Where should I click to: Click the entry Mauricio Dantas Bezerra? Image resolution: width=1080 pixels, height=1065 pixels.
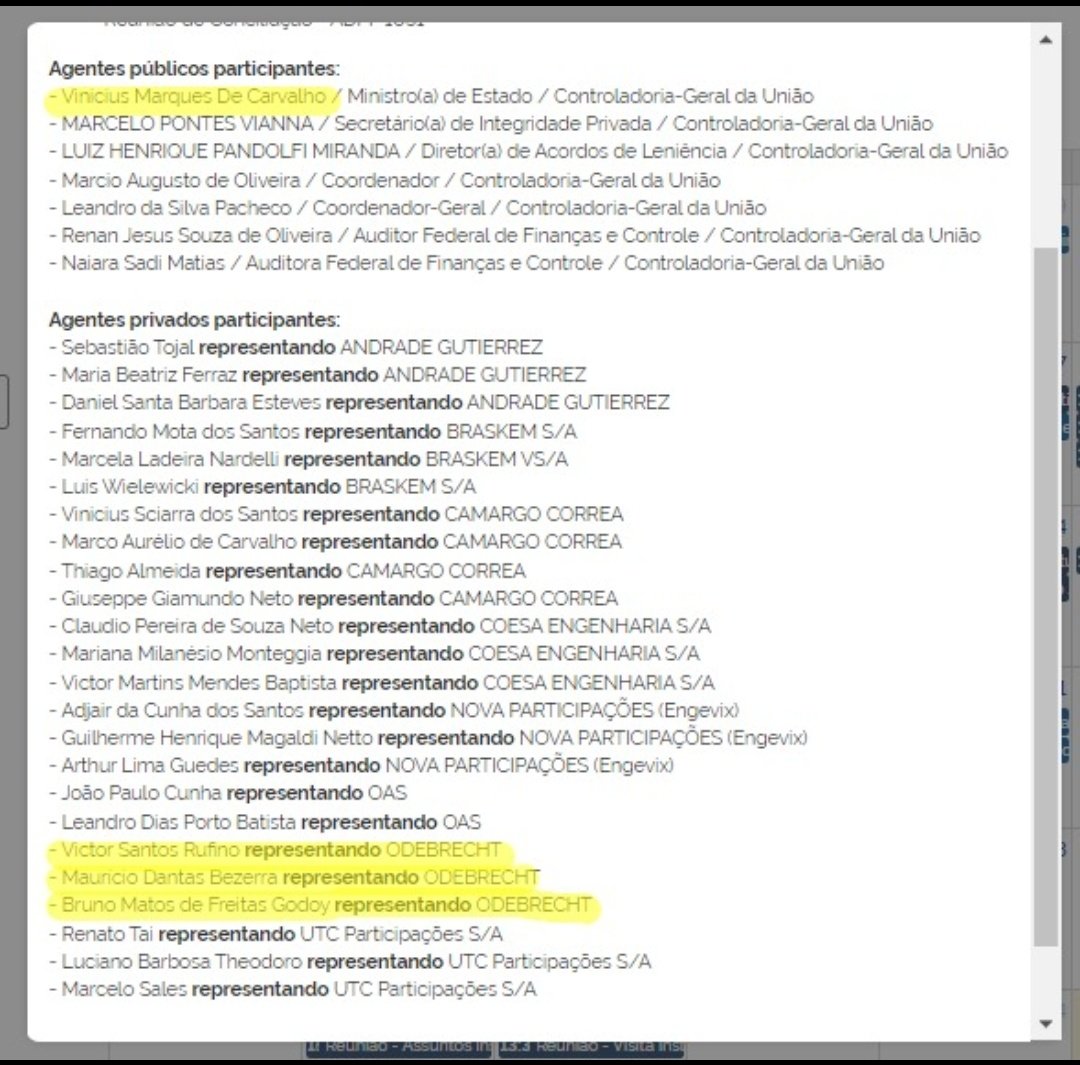[x=294, y=878]
